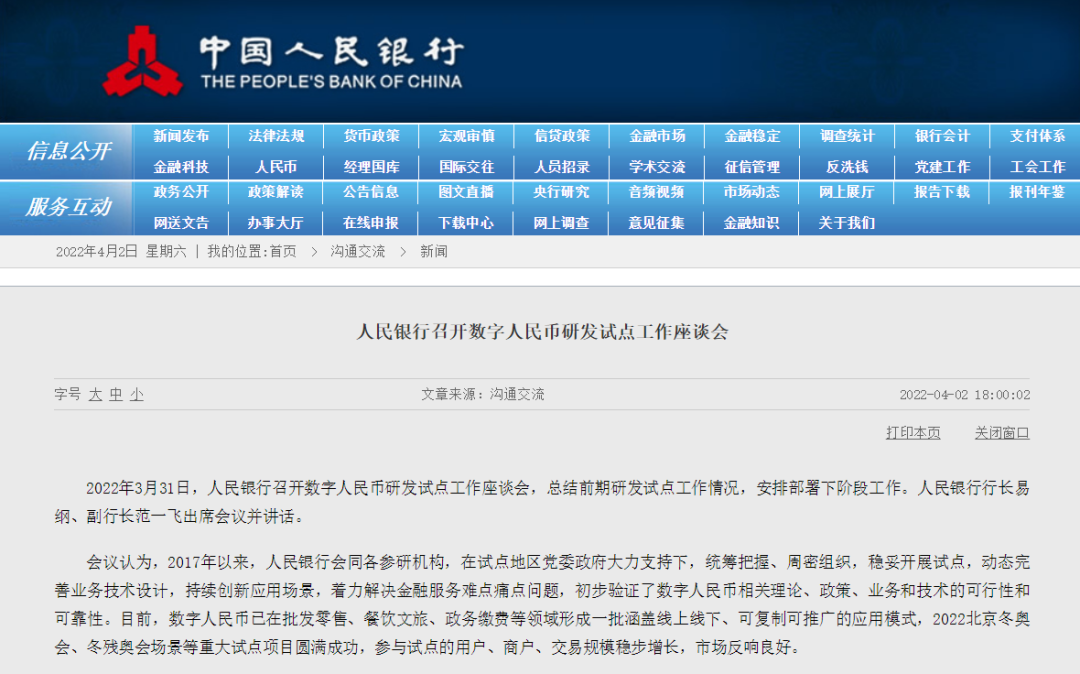
Task: Click the People's Bank of China logo
Action: pyautogui.click(x=143, y=60)
